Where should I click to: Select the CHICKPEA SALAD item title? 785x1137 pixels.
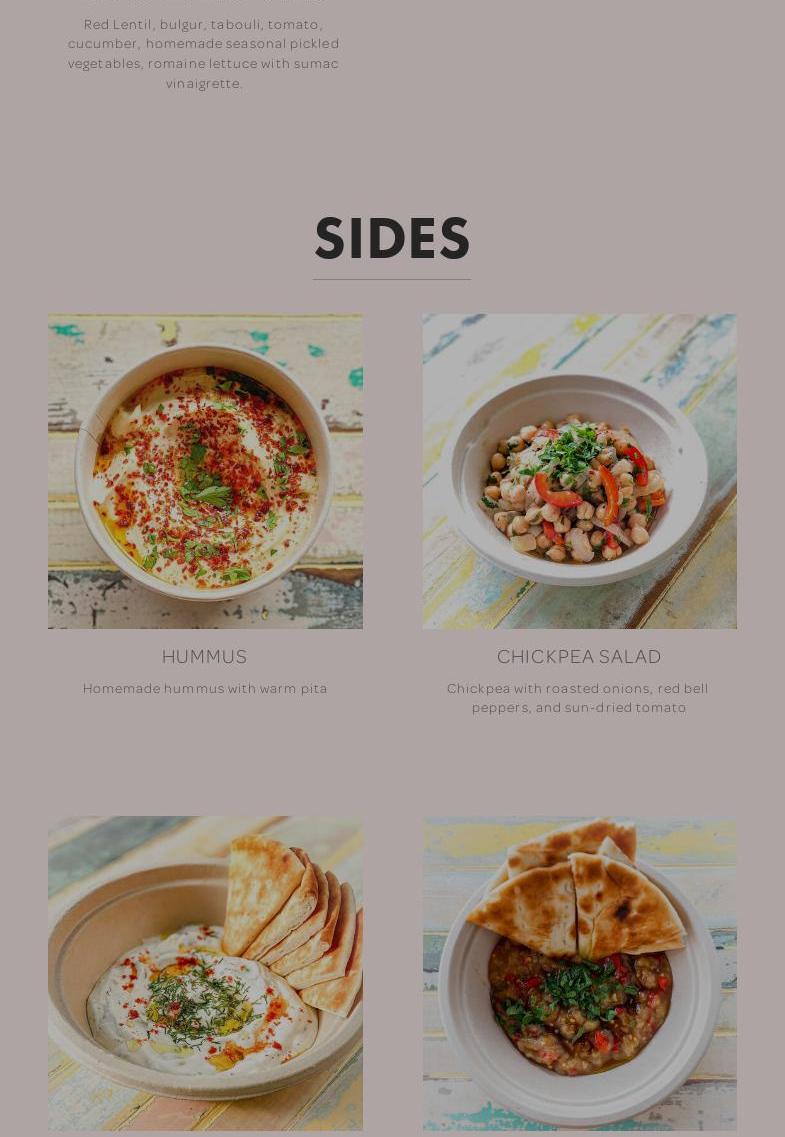coord(579,657)
